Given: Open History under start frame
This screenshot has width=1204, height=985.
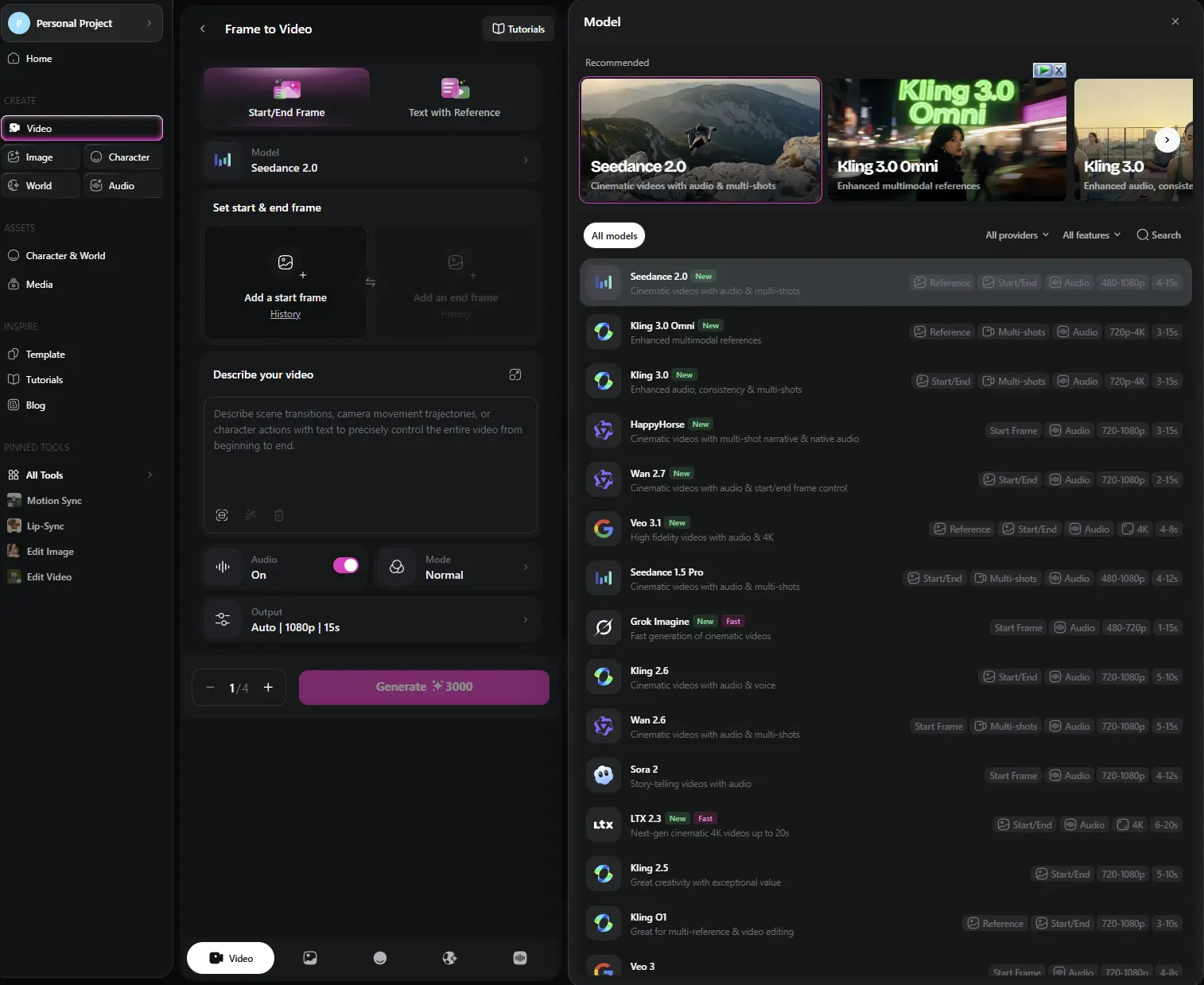Looking at the screenshot, I should [x=285, y=315].
